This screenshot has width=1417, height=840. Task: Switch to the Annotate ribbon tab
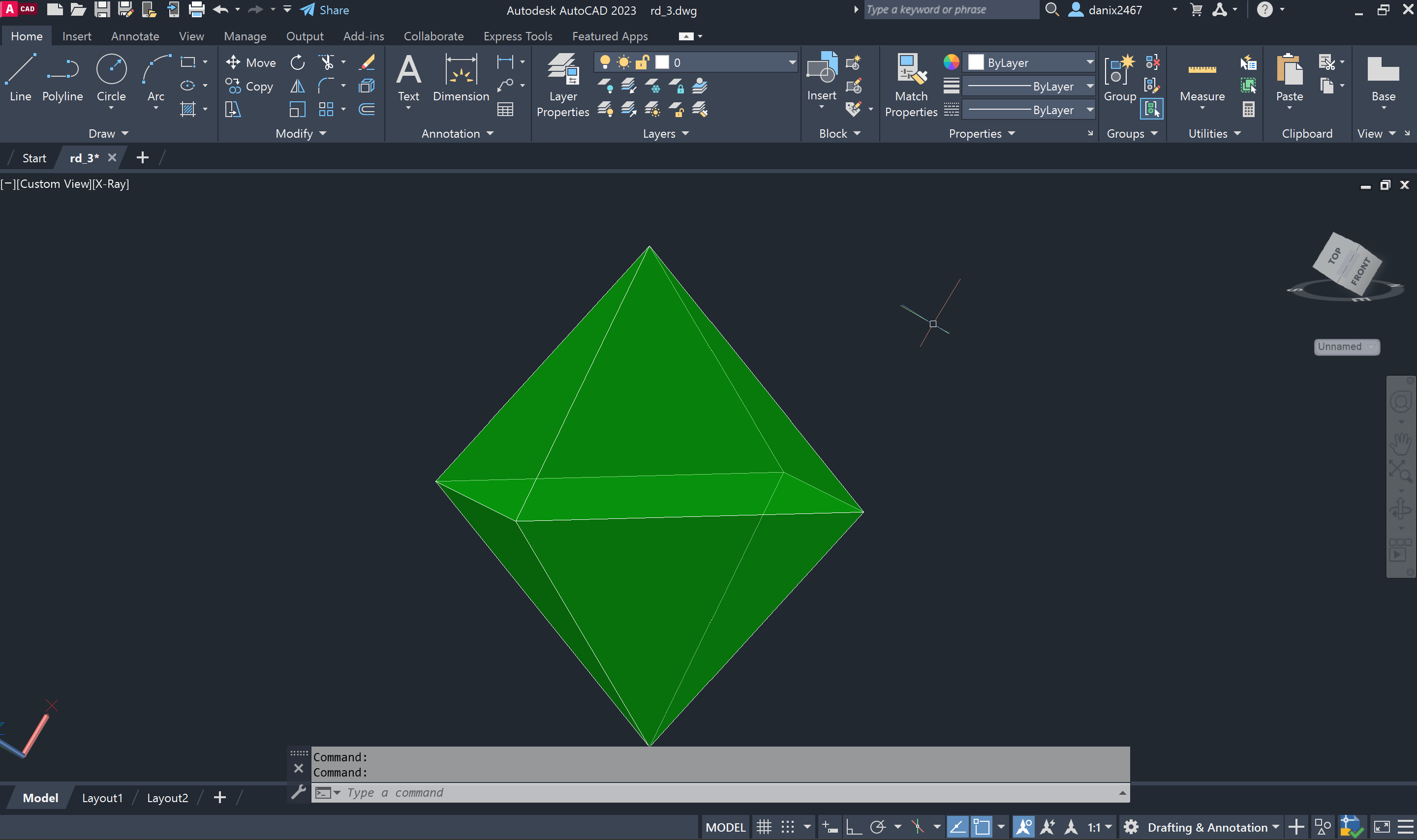click(135, 36)
